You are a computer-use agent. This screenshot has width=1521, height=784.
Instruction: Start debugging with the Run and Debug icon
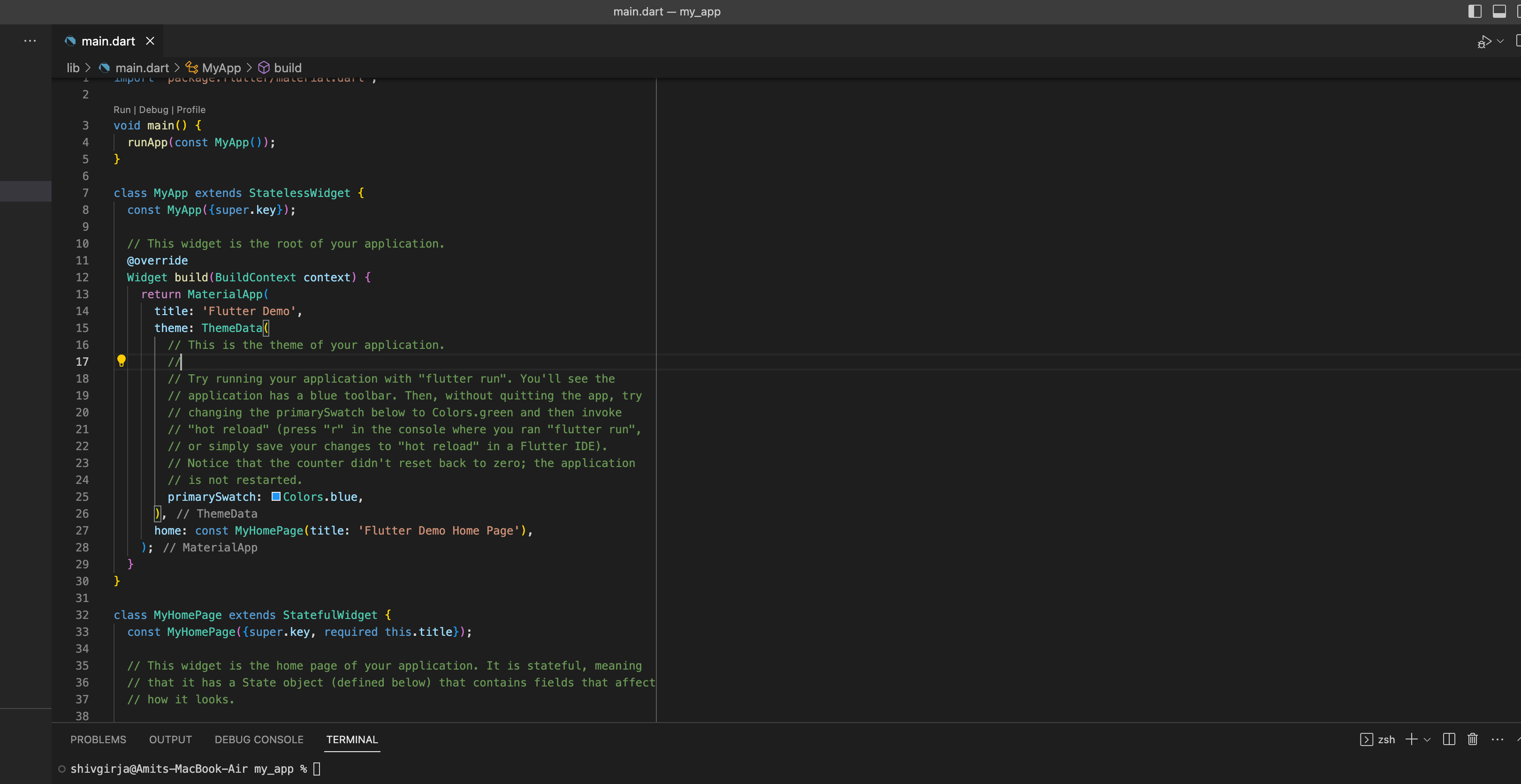(1483, 42)
